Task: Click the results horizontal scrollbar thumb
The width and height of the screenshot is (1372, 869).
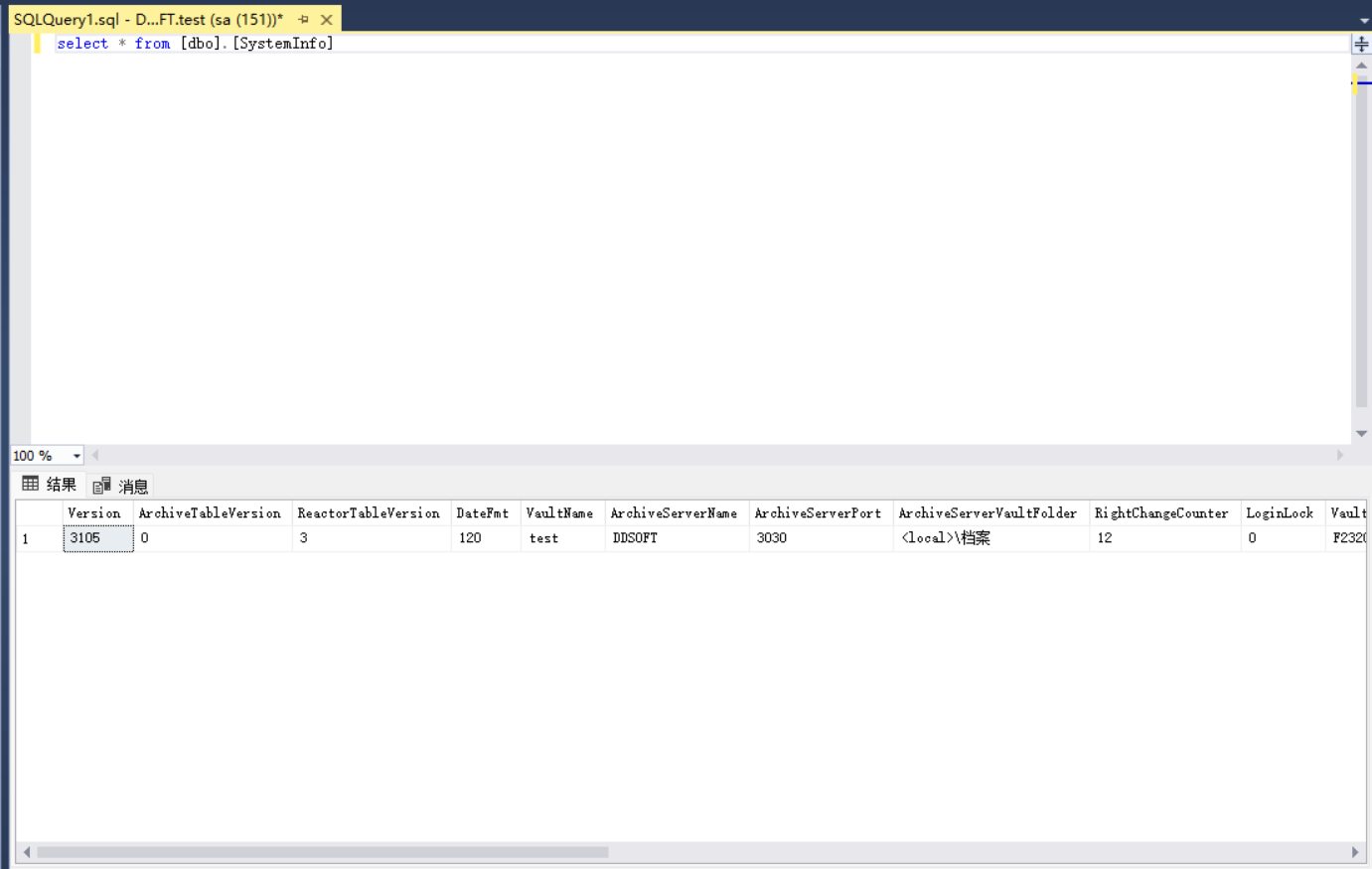Action: point(322,852)
